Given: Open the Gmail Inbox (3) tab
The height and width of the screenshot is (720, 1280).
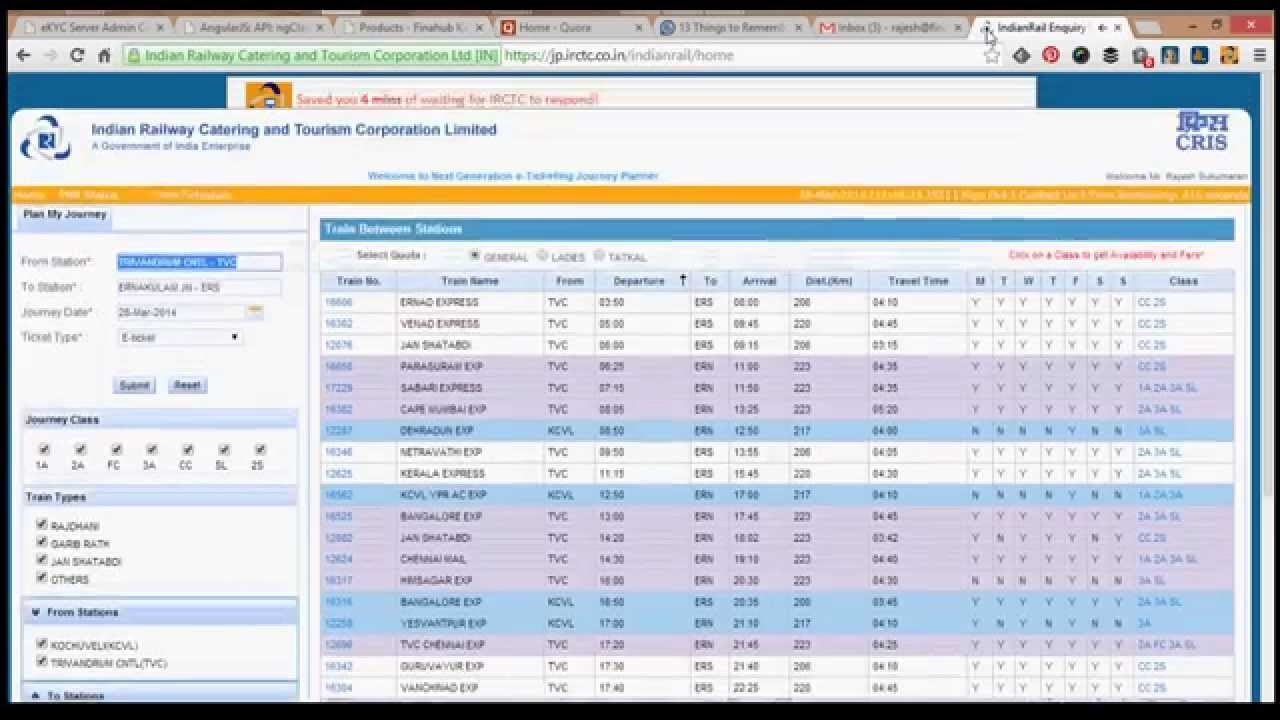Looking at the screenshot, I should pyautogui.click(x=889, y=28).
